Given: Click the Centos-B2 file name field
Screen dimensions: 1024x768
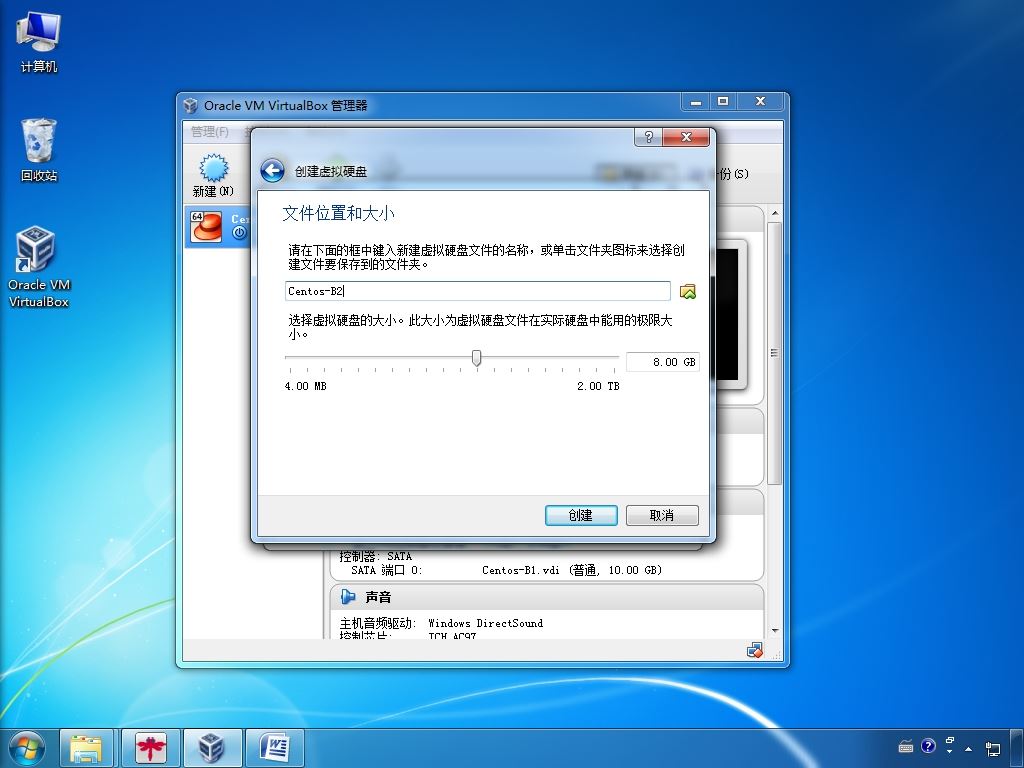Looking at the screenshot, I should coord(477,291).
